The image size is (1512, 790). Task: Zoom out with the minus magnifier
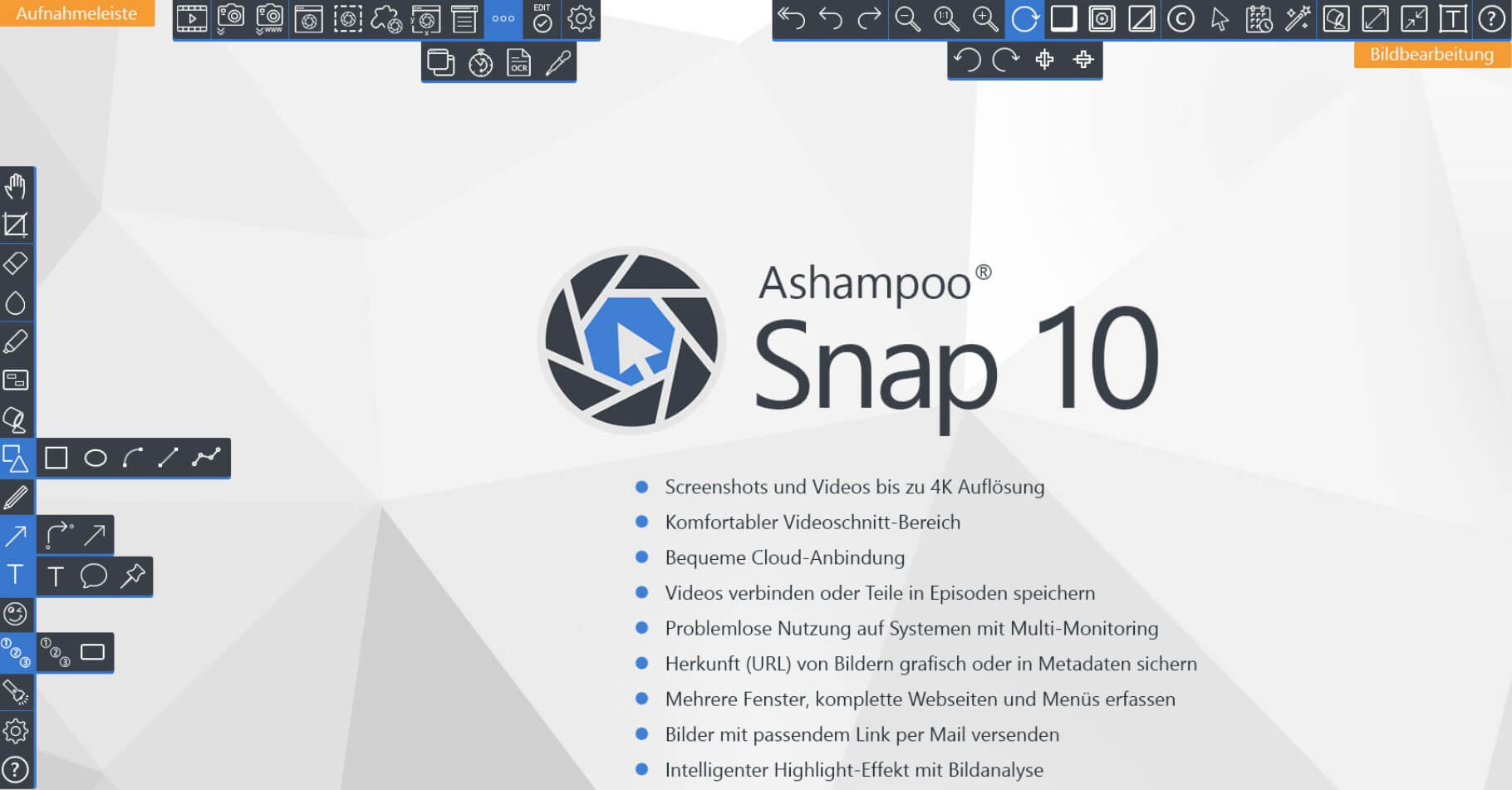pyautogui.click(x=908, y=18)
